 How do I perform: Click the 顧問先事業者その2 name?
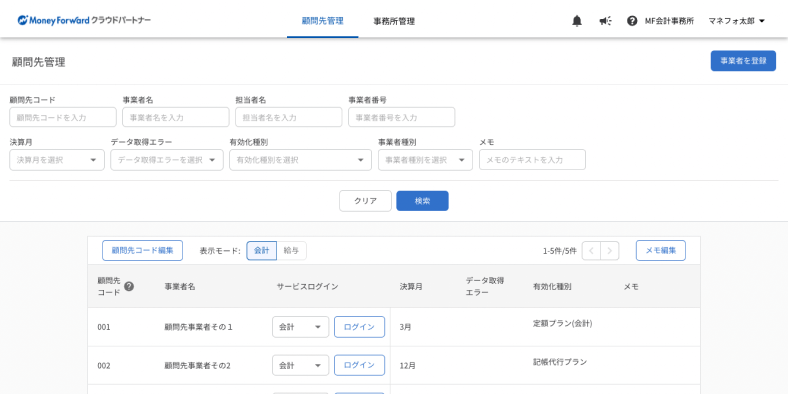pos(198,366)
